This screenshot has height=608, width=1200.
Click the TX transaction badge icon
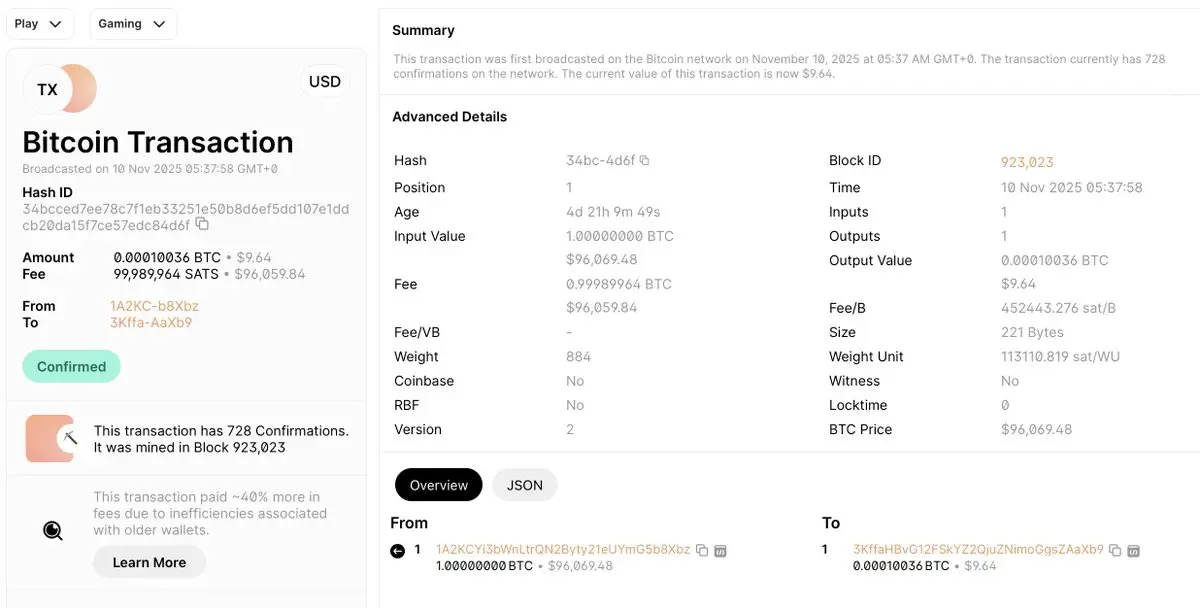tap(48, 89)
